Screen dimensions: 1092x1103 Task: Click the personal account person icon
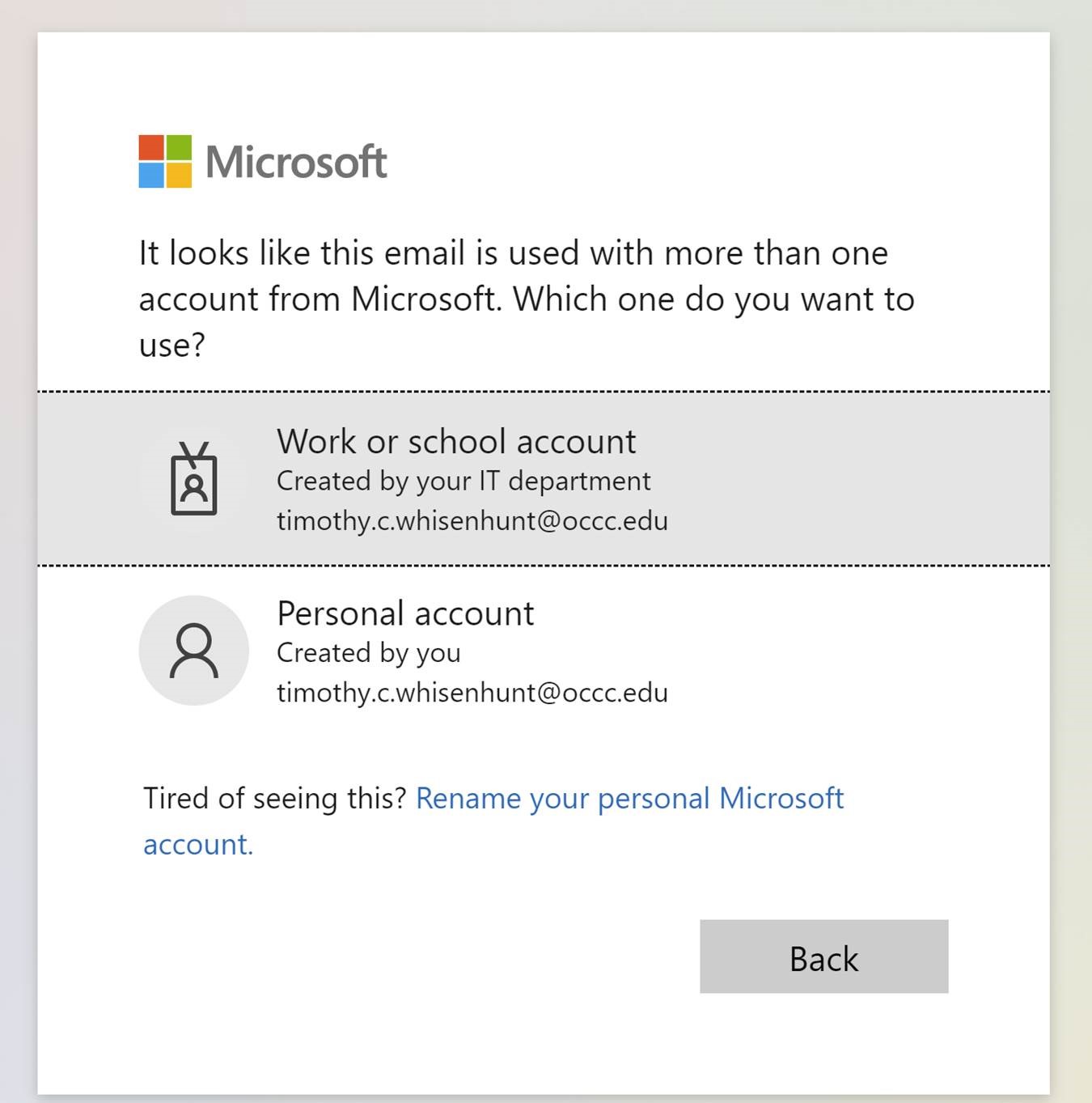click(194, 651)
